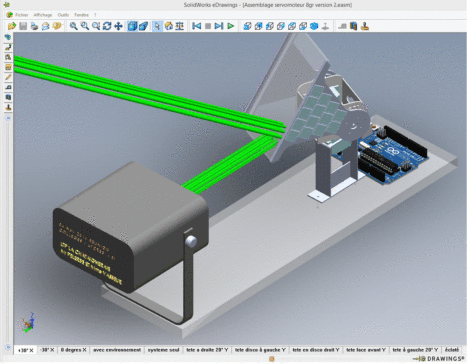This screenshot has height=364, width=467.
Task: Open the Affichage menu
Action: coord(43,15)
